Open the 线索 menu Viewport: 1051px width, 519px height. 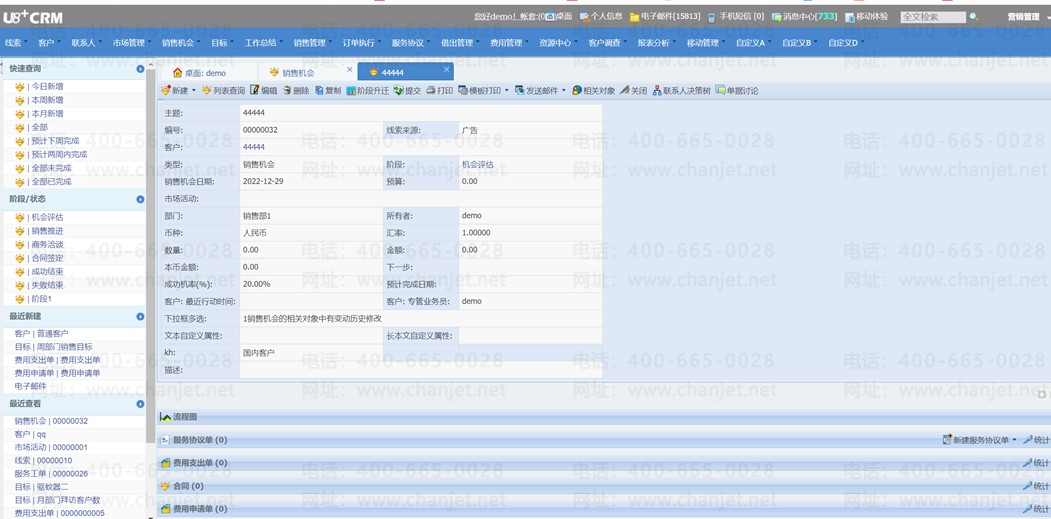[15, 43]
